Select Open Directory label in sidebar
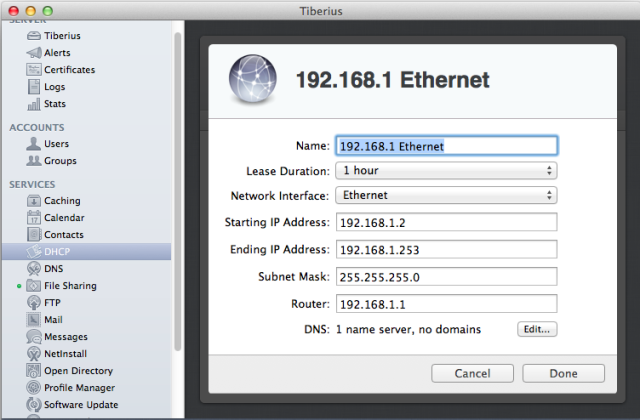Screen dimensions: 640x420 [78, 371]
